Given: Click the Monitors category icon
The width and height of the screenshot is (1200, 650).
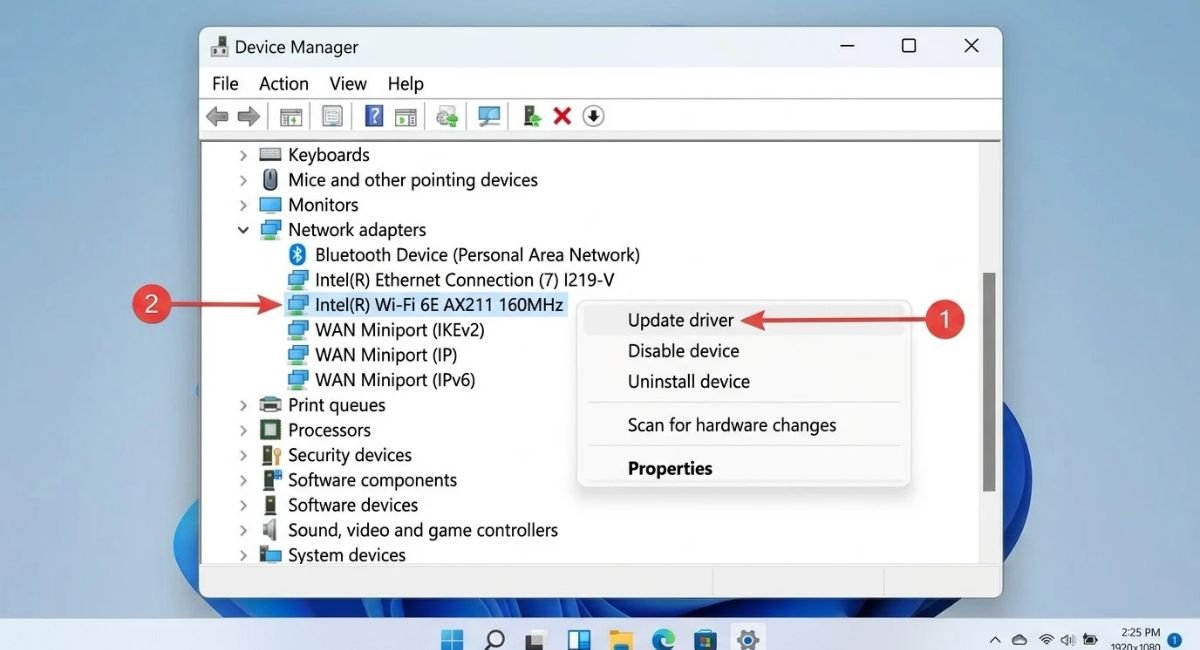Looking at the screenshot, I should pos(270,205).
